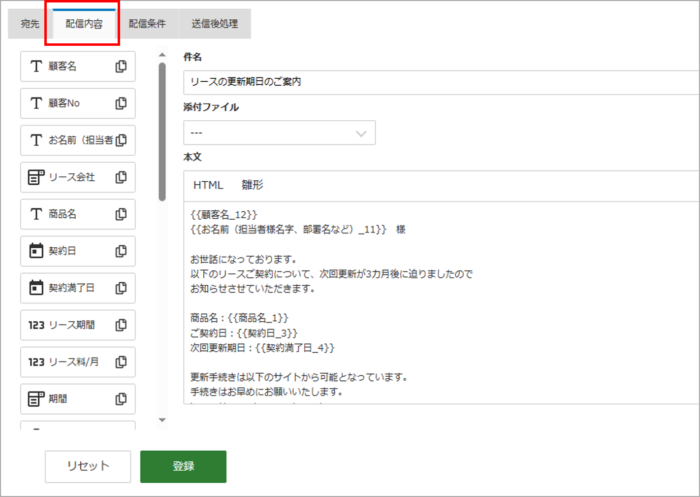This screenshot has height=497, width=700.
Task: Click the {{契約日_3}} placeholder in body
Action: click(267, 333)
